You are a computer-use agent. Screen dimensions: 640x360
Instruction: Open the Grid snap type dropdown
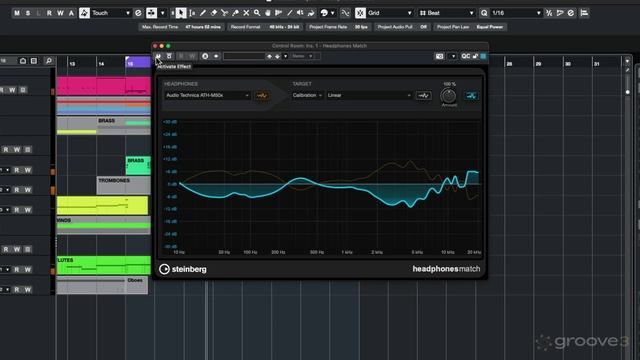(x=390, y=13)
